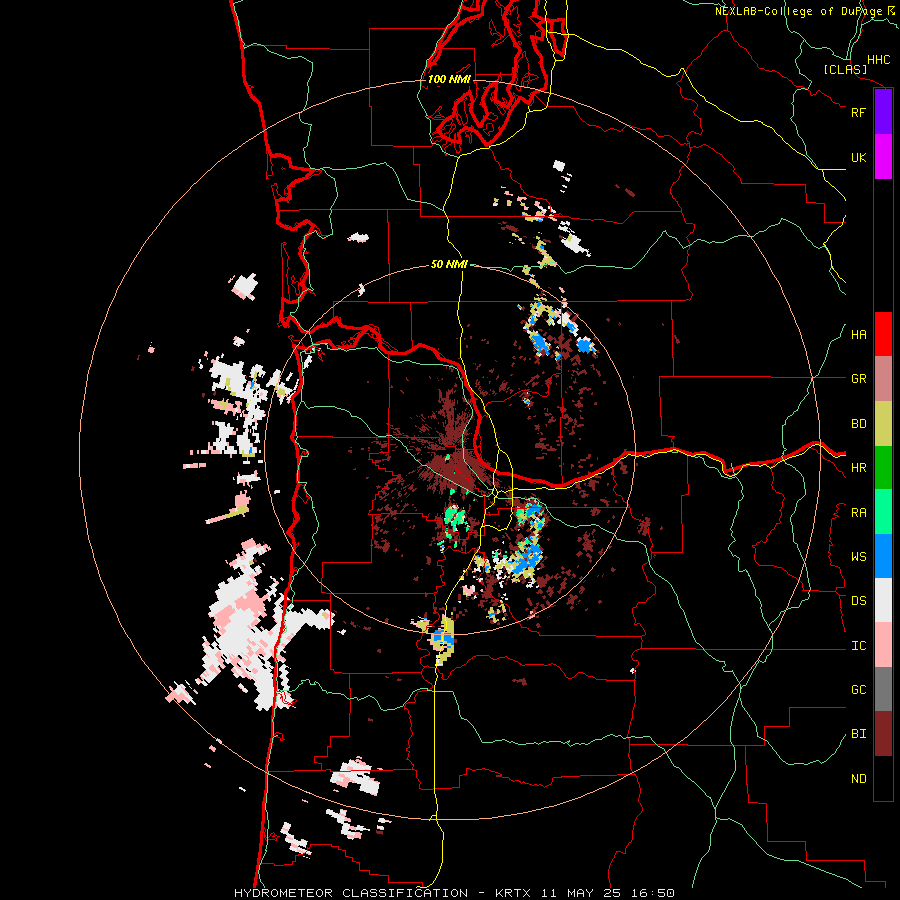The height and width of the screenshot is (900, 900).
Task: Click the HA legend label
Action: click(x=858, y=335)
